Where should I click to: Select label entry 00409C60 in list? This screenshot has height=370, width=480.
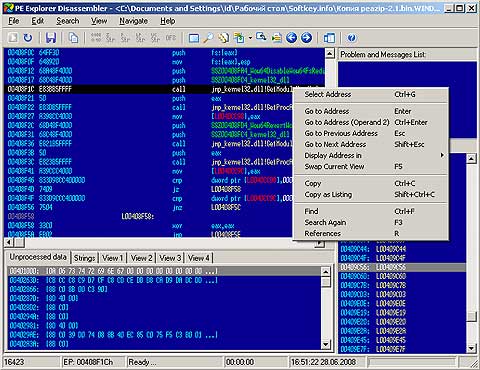402,276
